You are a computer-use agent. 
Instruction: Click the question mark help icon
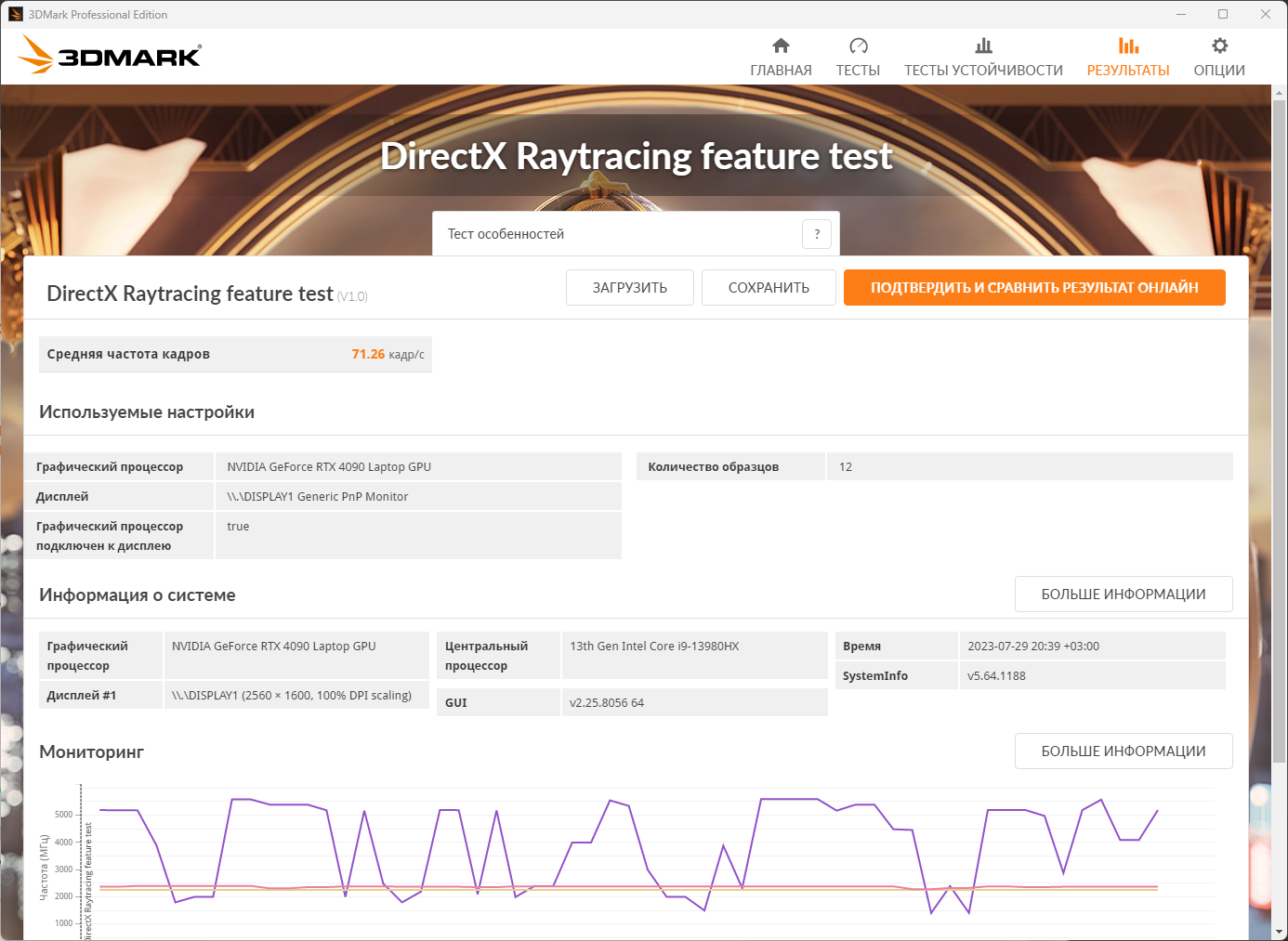pyautogui.click(x=817, y=234)
